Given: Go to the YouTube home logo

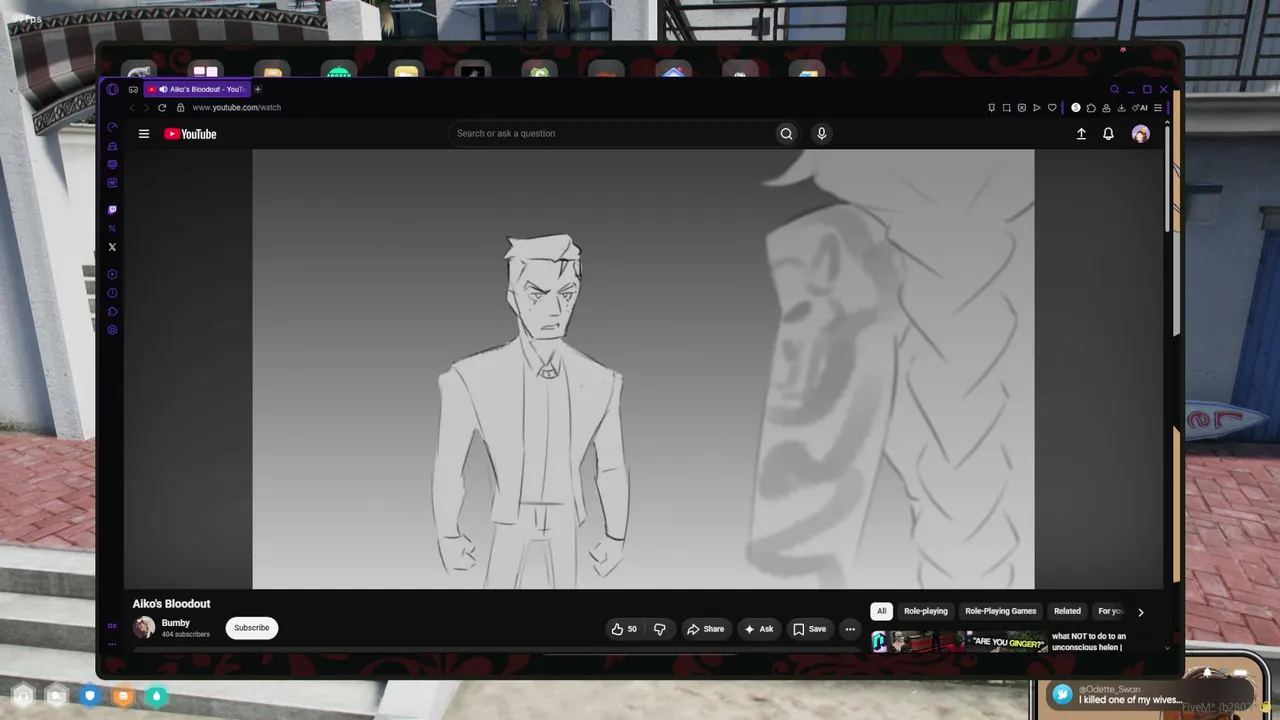Looking at the screenshot, I should tap(190, 134).
